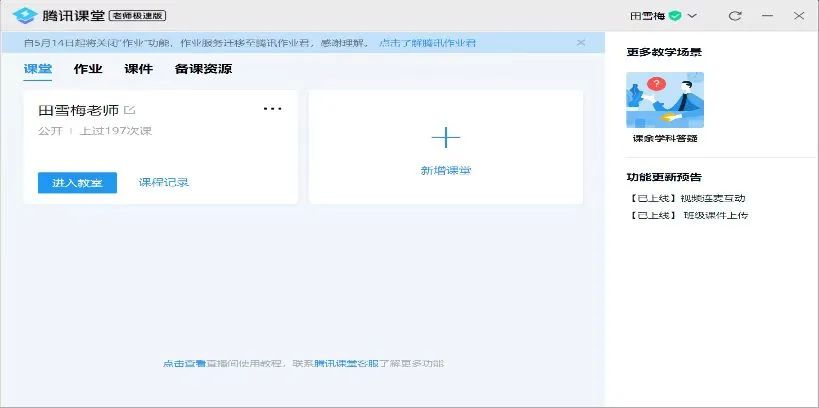Screen dimensions: 819x408
Task: Switch to the 课件 tab
Action: pyautogui.click(x=138, y=69)
